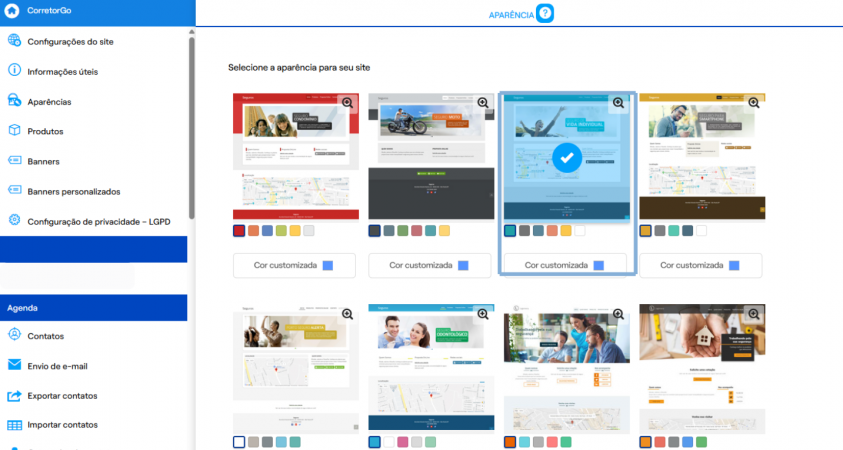The width and height of the screenshot is (843, 450).
Task: Click the blank blue sidebar section header
Action: point(94,249)
